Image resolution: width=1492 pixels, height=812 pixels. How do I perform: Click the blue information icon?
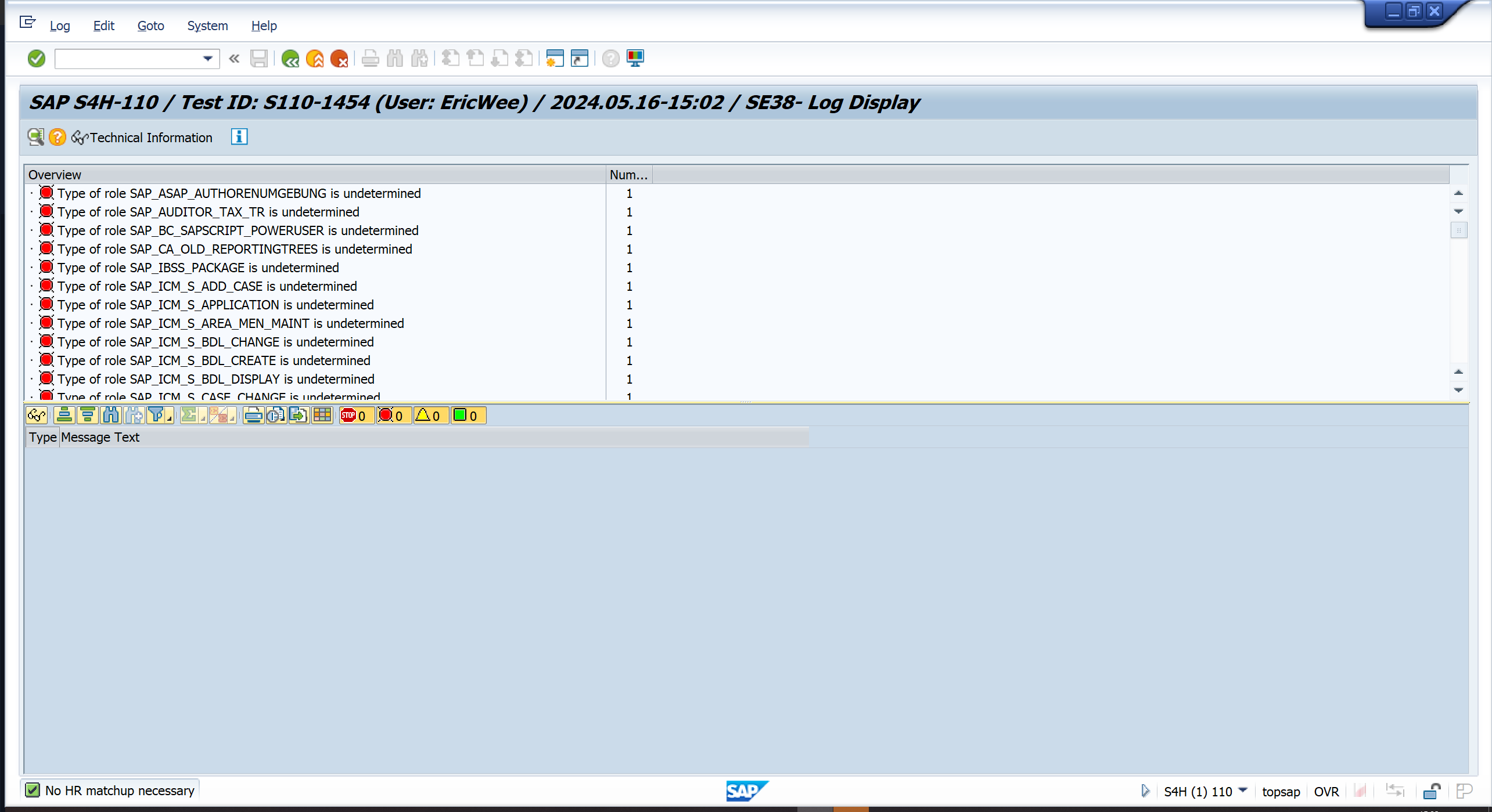pos(239,137)
